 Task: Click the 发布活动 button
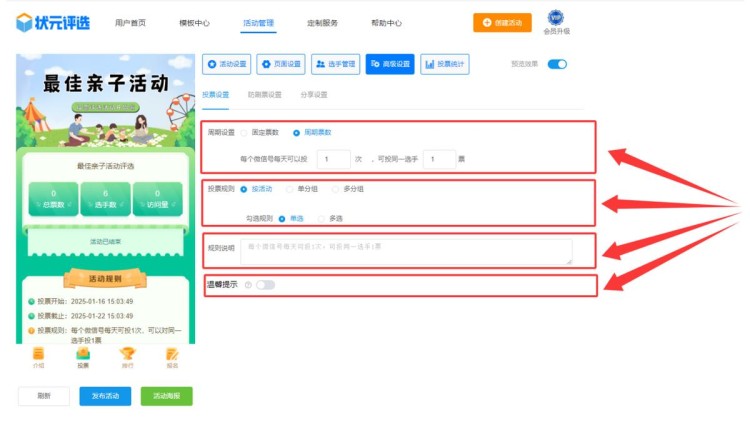coord(105,396)
